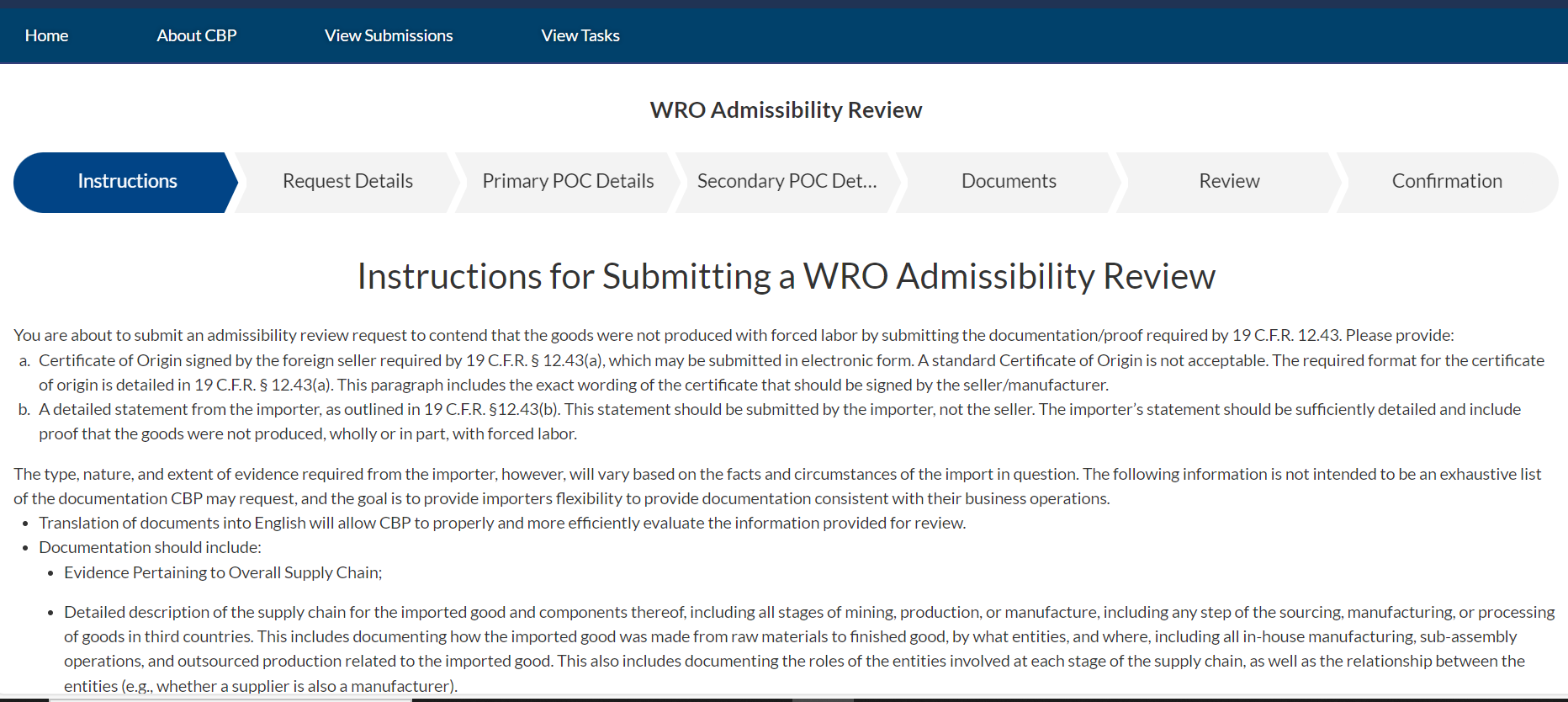1568x702 pixels.
Task: Go to About CBP page
Action: pyautogui.click(x=196, y=35)
